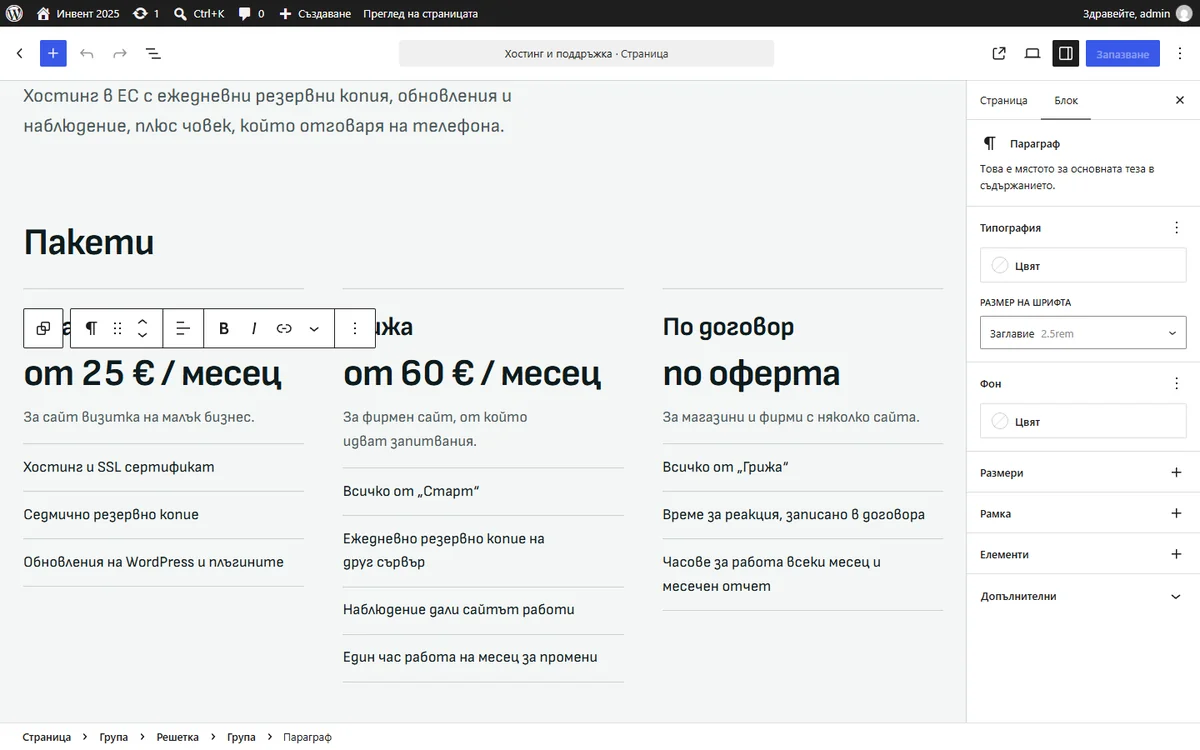The width and height of the screenshot is (1200, 750).
Task: Go back using the editor back arrow
Action: [x=19, y=53]
